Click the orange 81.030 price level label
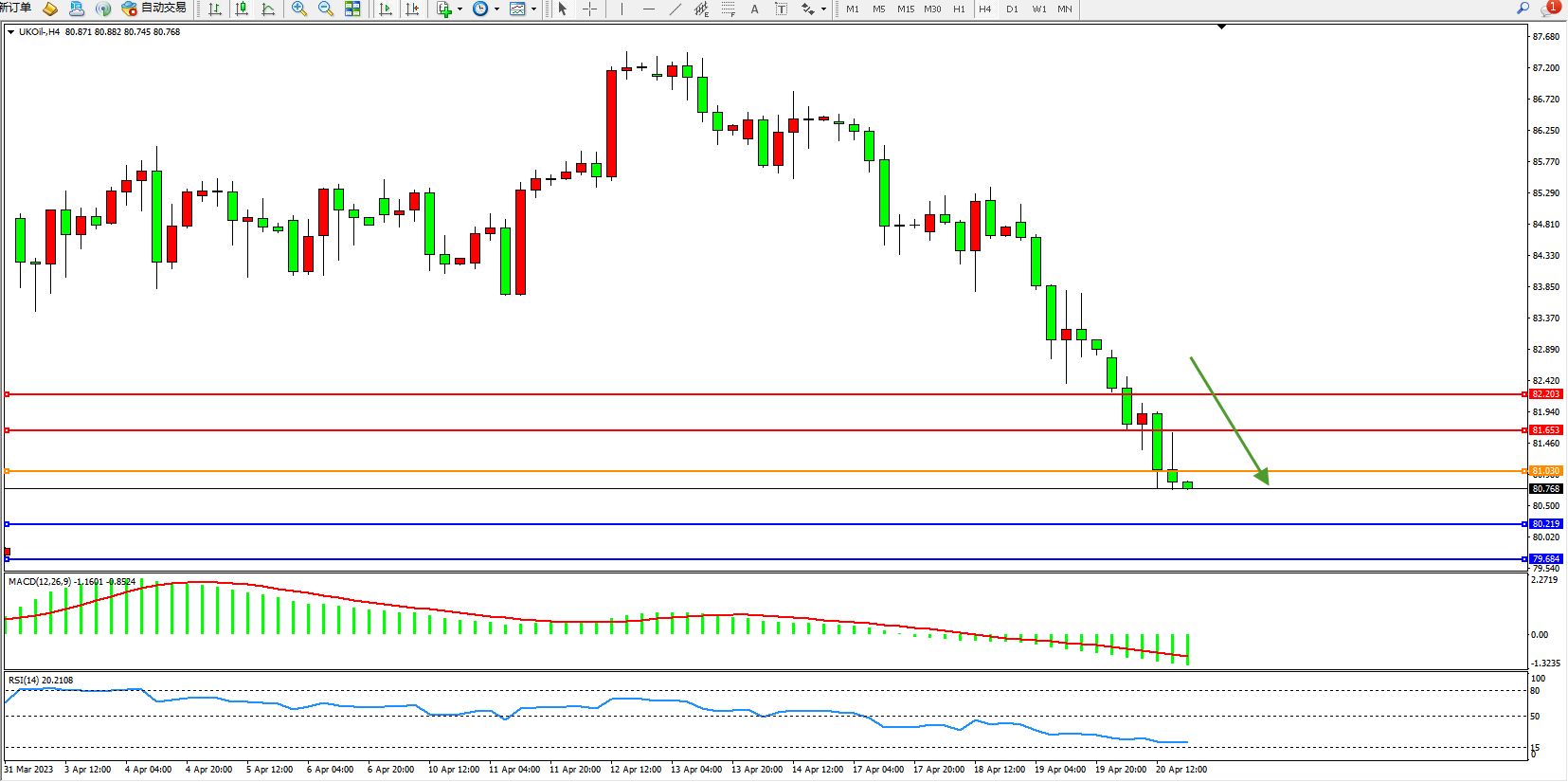The height and width of the screenshot is (782, 1568). coord(1545,471)
